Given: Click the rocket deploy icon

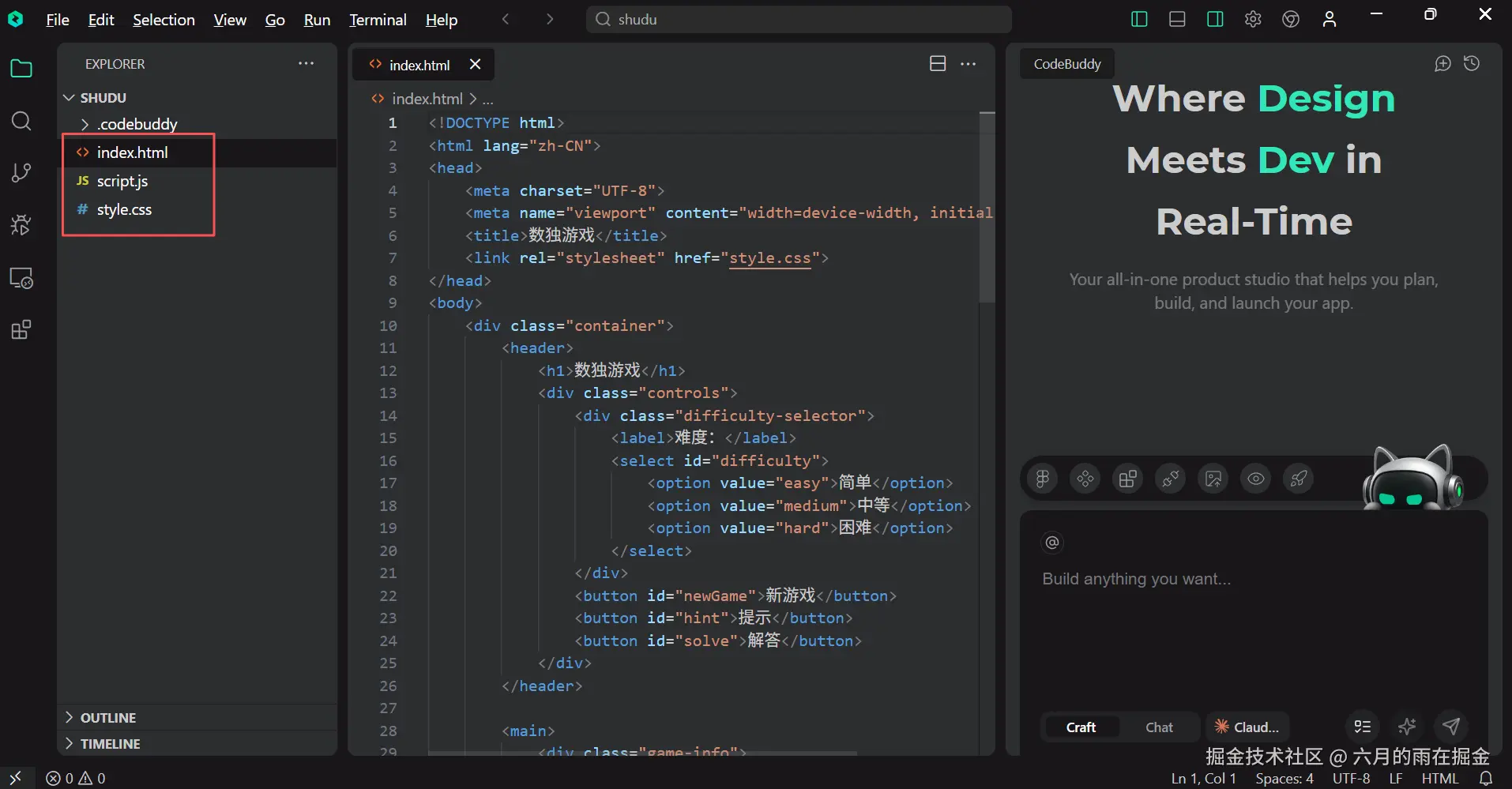Looking at the screenshot, I should 1299,478.
